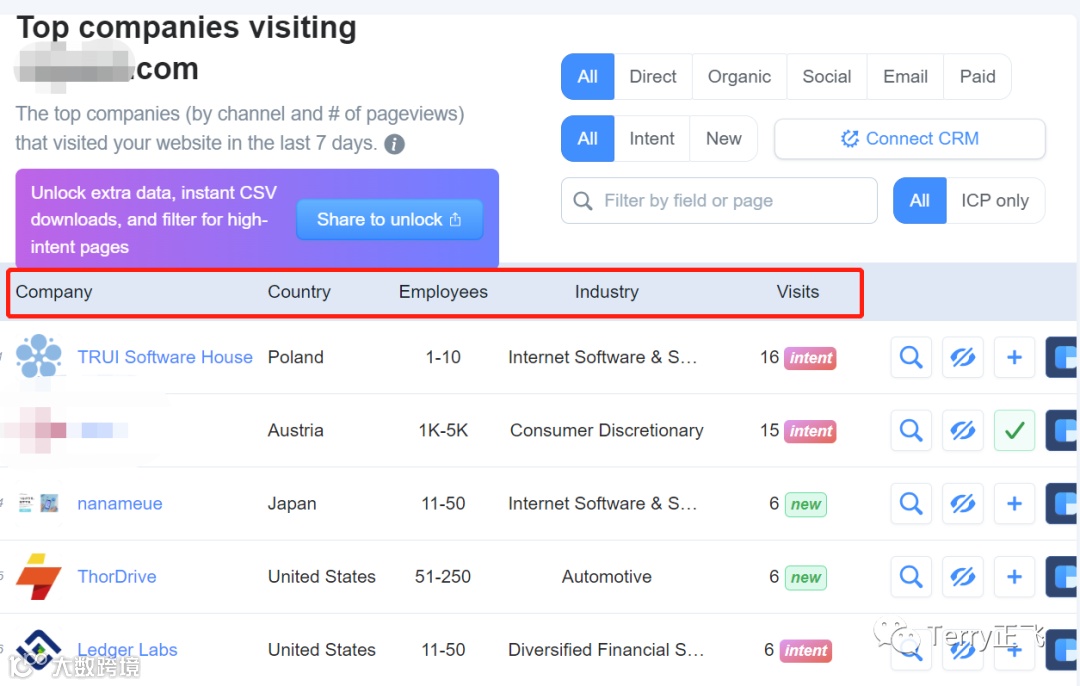
Task: Open TRUI Software House link
Action: pos(165,357)
